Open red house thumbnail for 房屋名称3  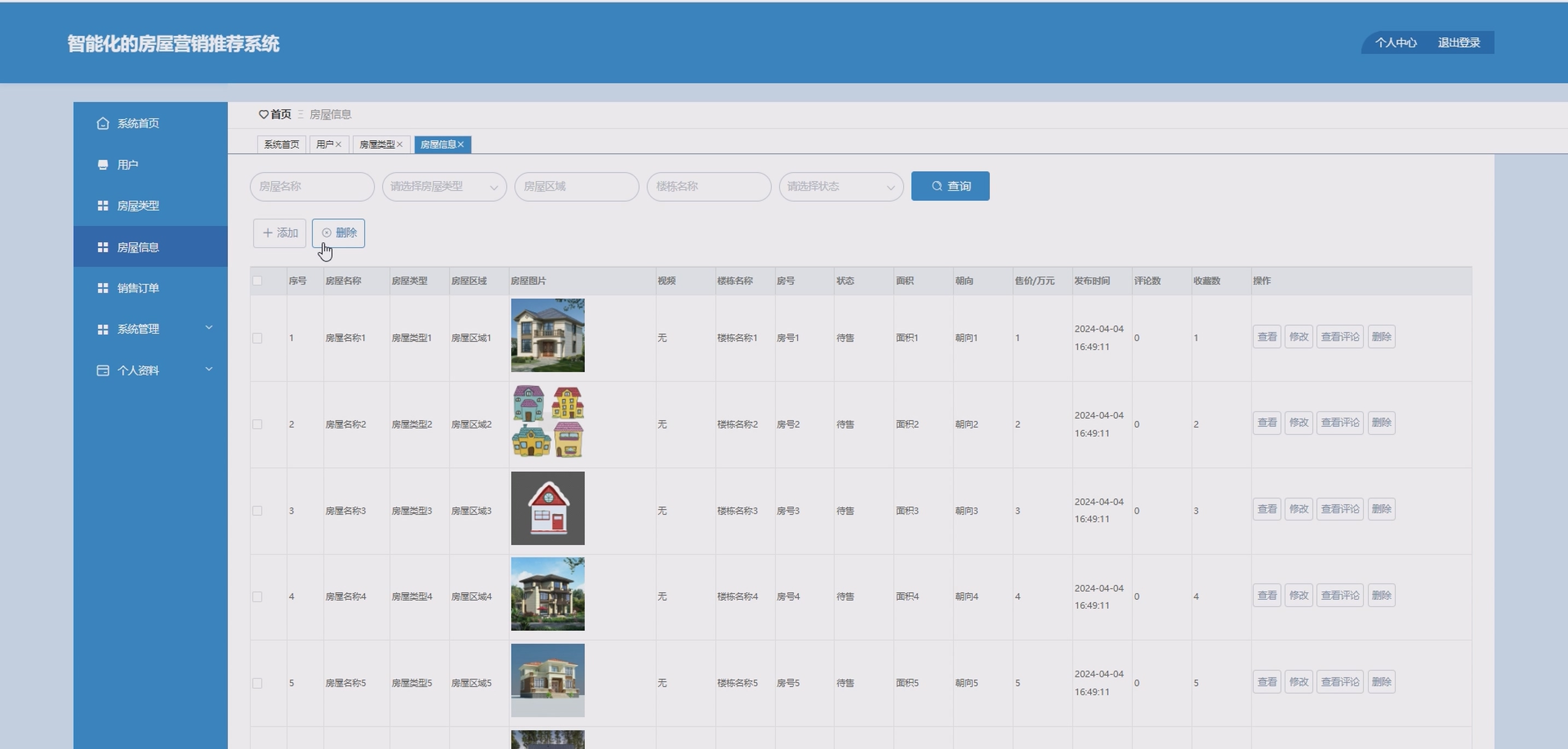pos(547,508)
